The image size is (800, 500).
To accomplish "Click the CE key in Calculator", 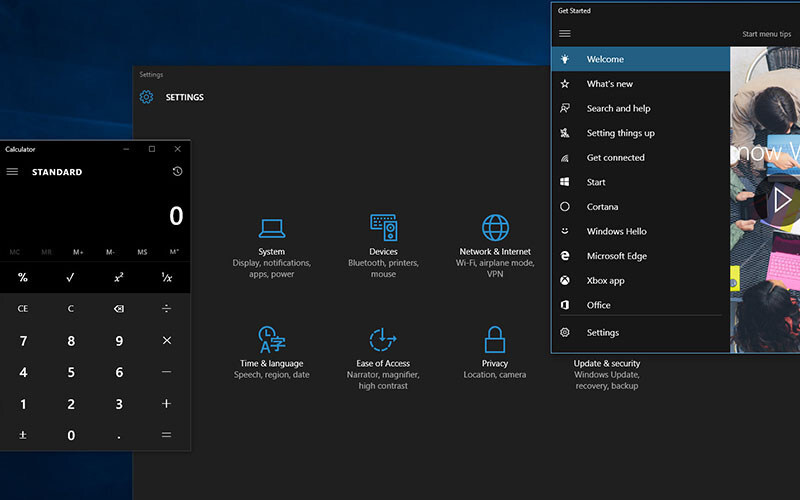I will [x=23, y=309].
